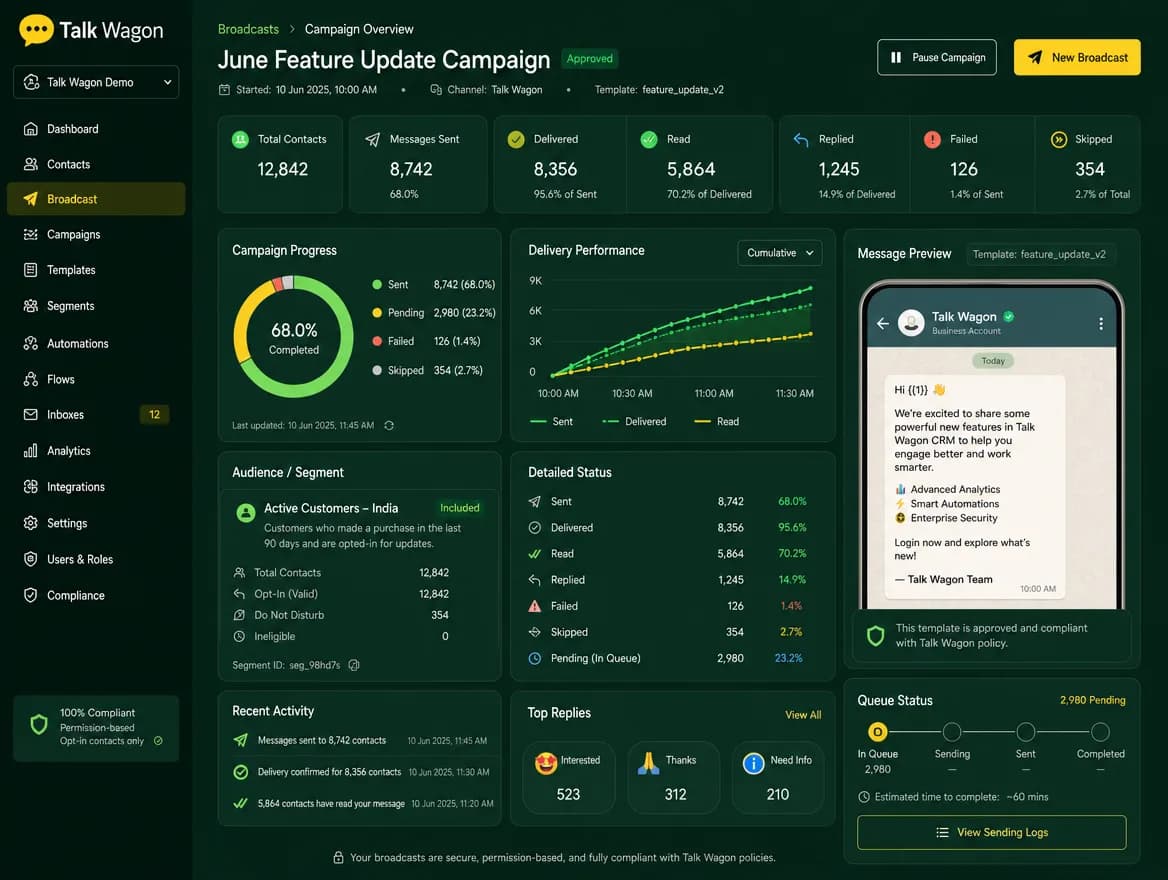1168x880 pixels.
Task: Select Broadcast in the sidebar
Action: pos(95,199)
